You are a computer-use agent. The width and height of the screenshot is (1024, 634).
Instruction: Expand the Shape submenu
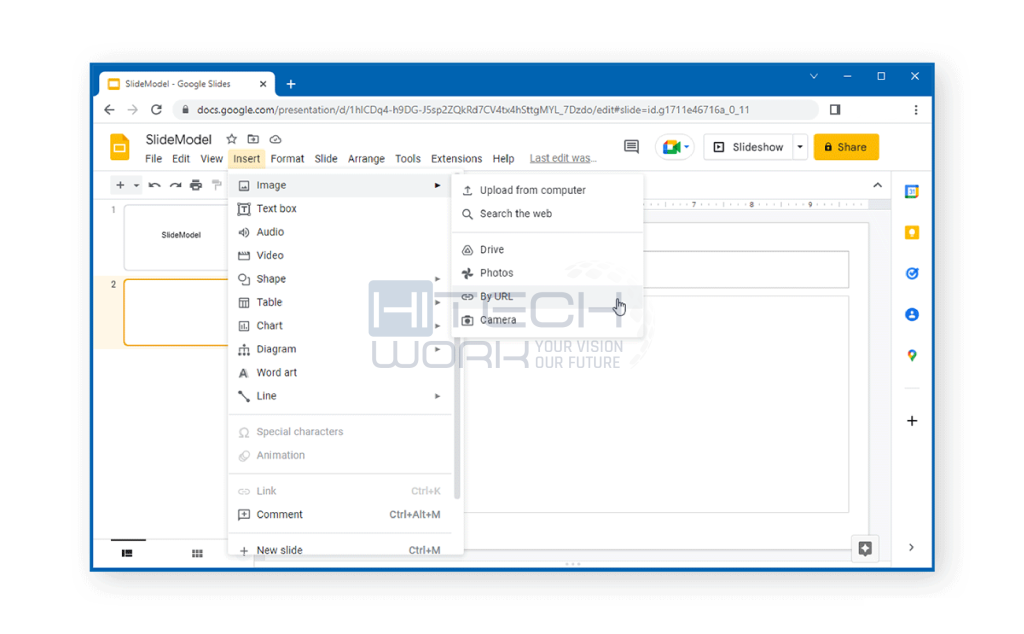pos(437,279)
